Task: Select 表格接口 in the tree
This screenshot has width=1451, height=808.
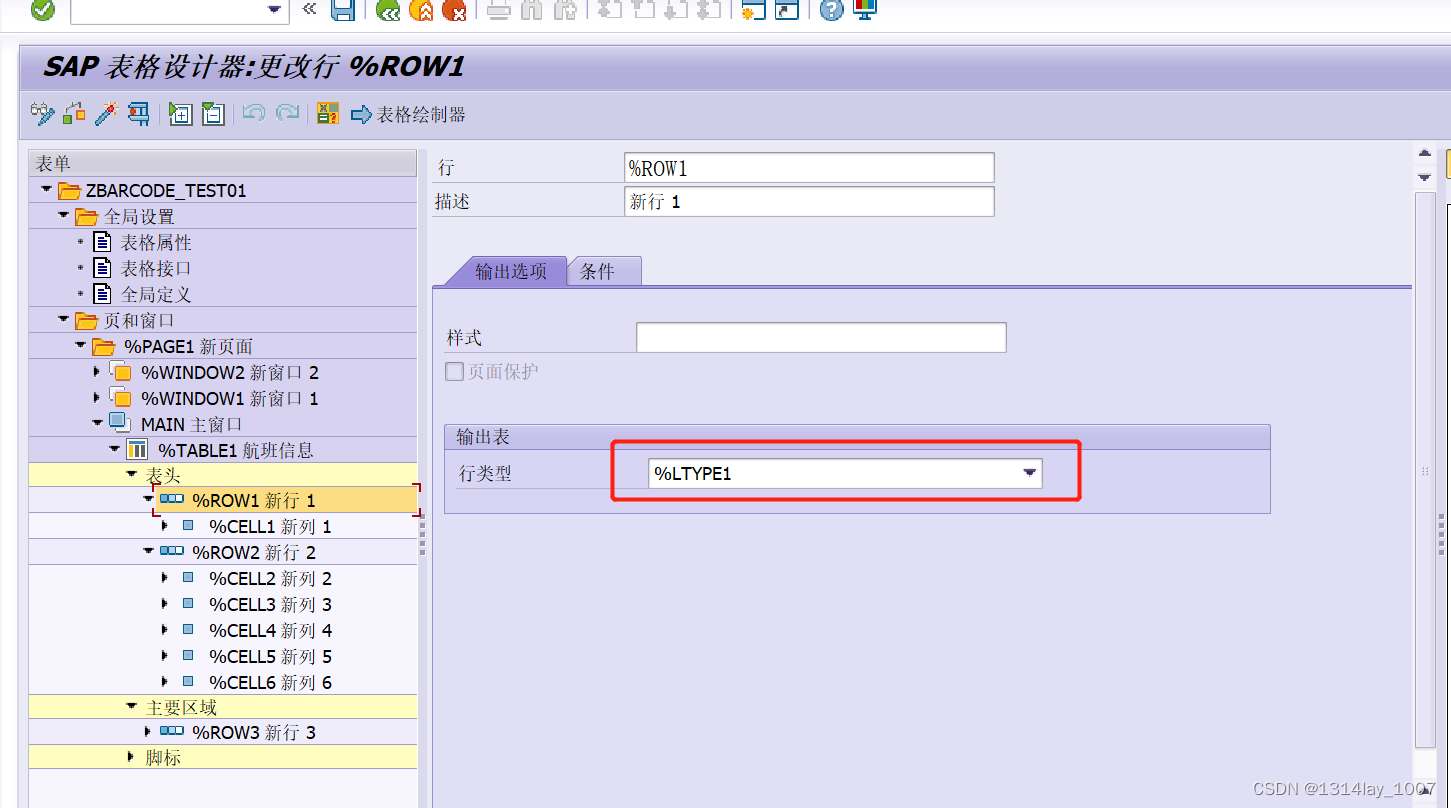Action: tap(156, 268)
